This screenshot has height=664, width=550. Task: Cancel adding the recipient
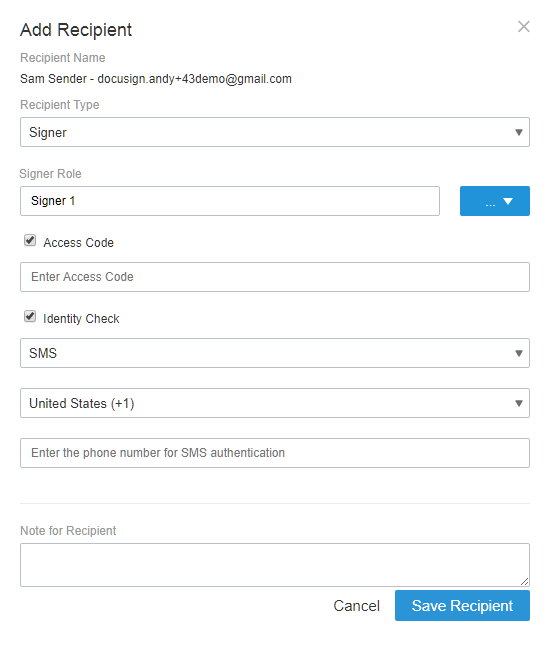tap(357, 606)
